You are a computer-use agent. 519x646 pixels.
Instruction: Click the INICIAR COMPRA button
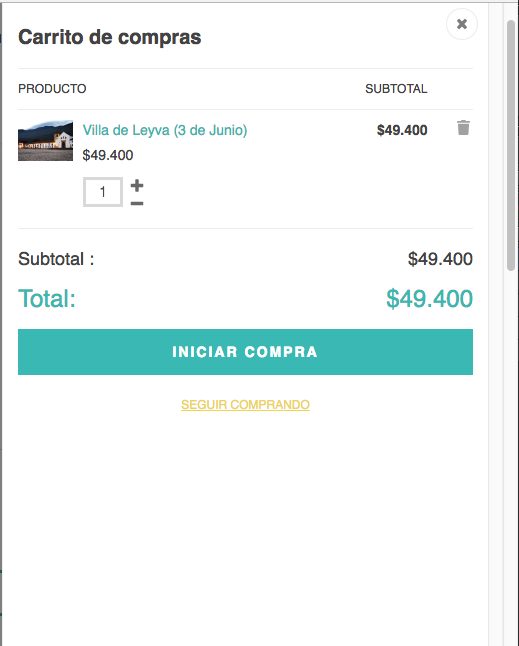coord(245,352)
